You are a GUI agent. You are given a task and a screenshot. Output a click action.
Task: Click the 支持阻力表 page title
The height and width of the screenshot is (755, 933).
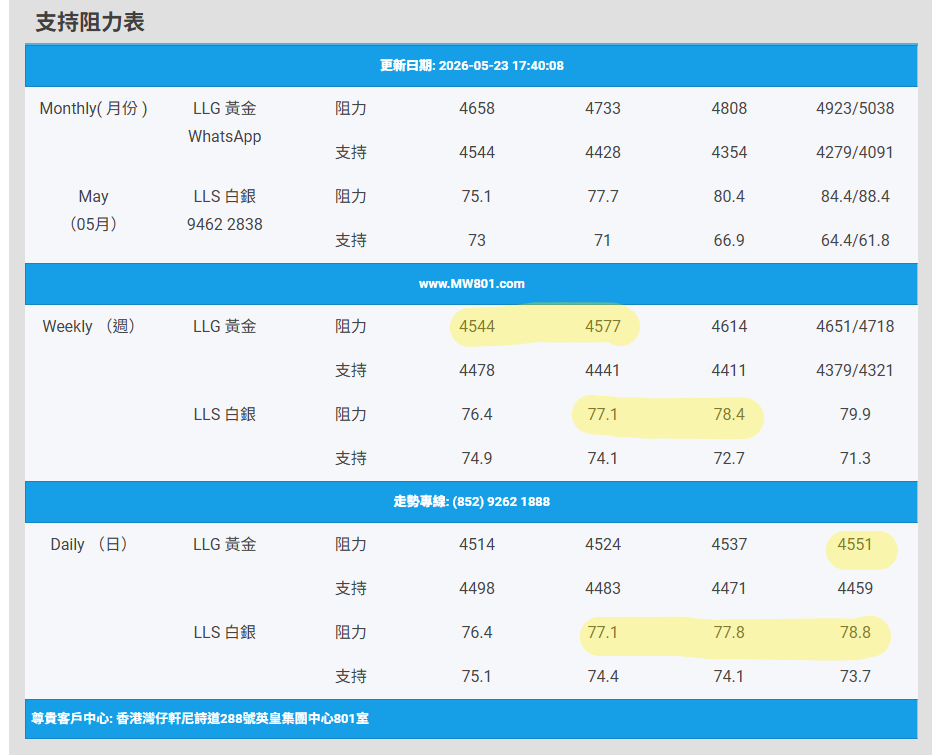pos(90,23)
